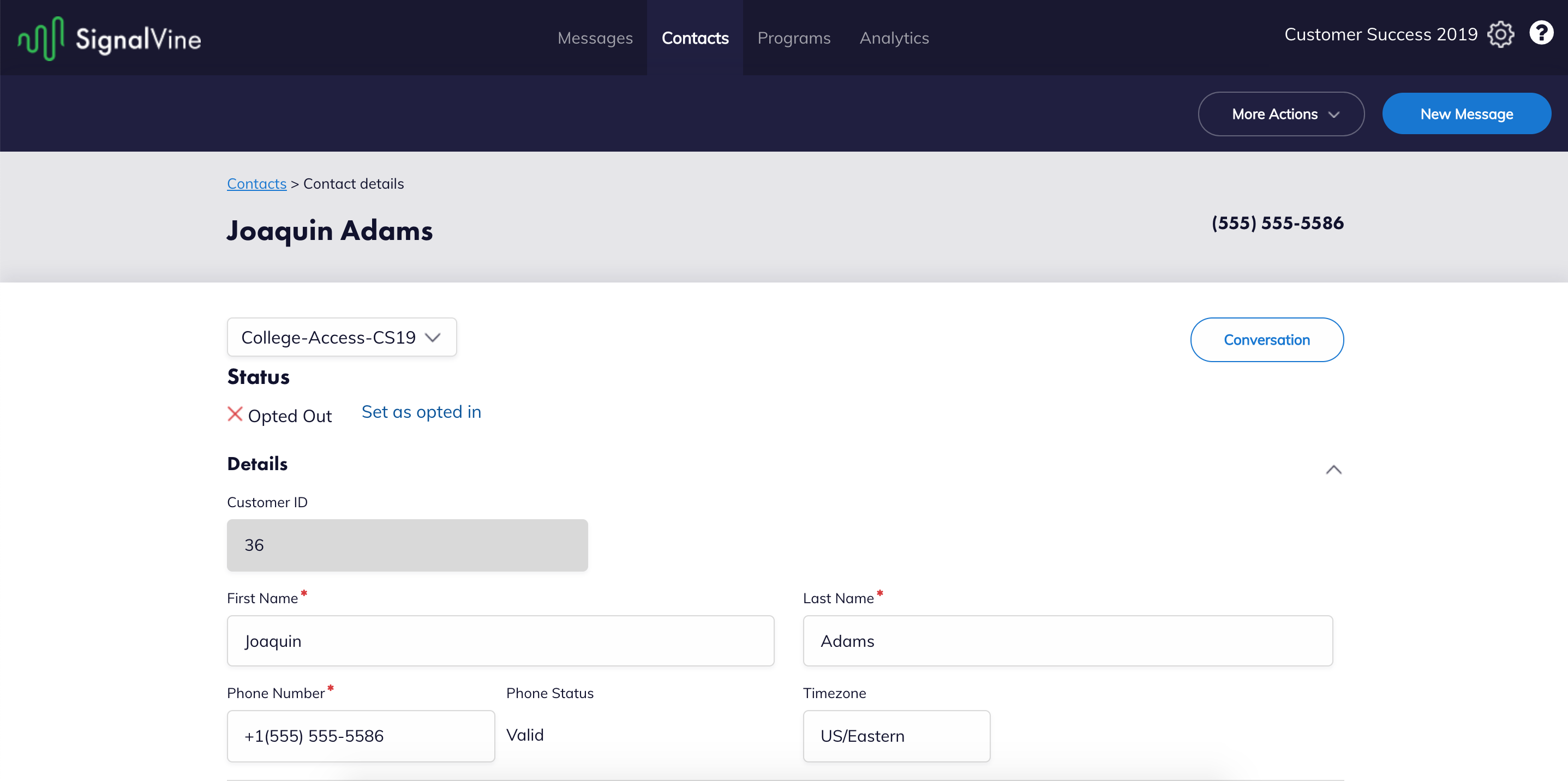Go to the Messages tab
This screenshot has width=1568, height=781.
coord(595,38)
